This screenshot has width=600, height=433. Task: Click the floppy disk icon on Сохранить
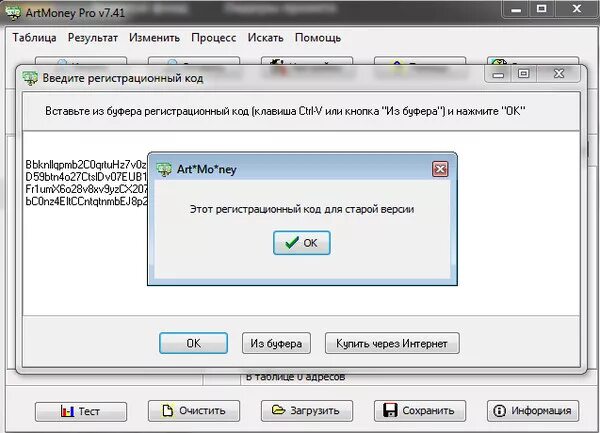click(x=390, y=410)
